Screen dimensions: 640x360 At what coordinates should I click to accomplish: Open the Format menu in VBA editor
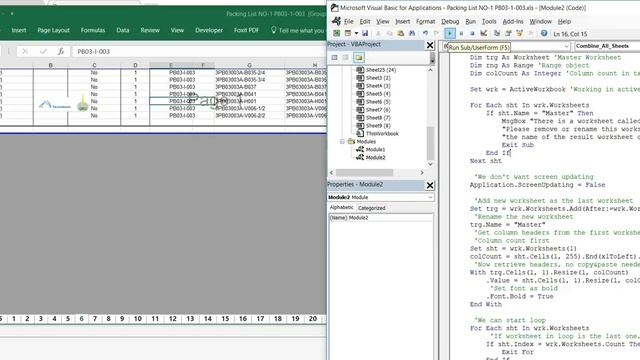(425, 22)
